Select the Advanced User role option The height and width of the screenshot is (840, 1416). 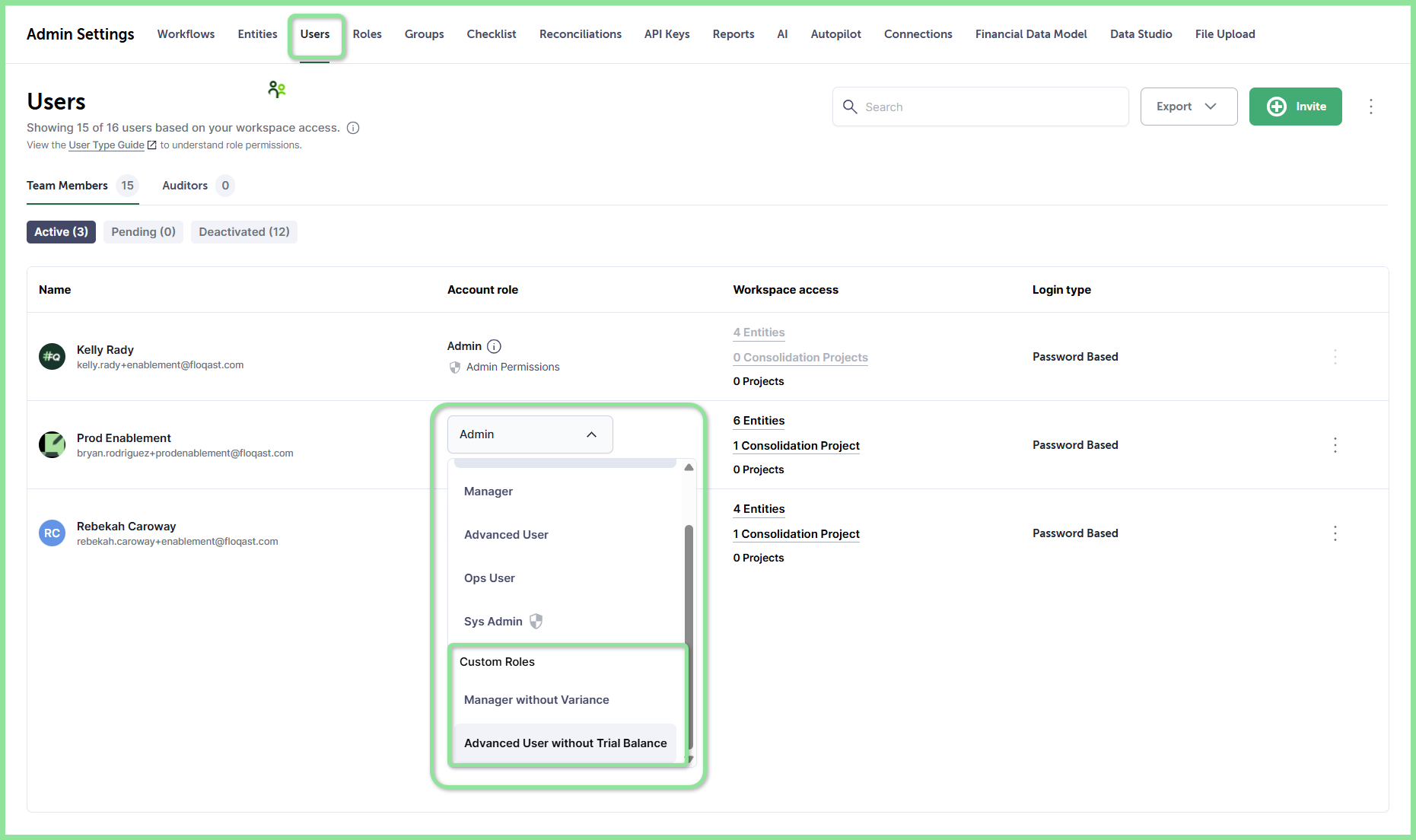565,535
